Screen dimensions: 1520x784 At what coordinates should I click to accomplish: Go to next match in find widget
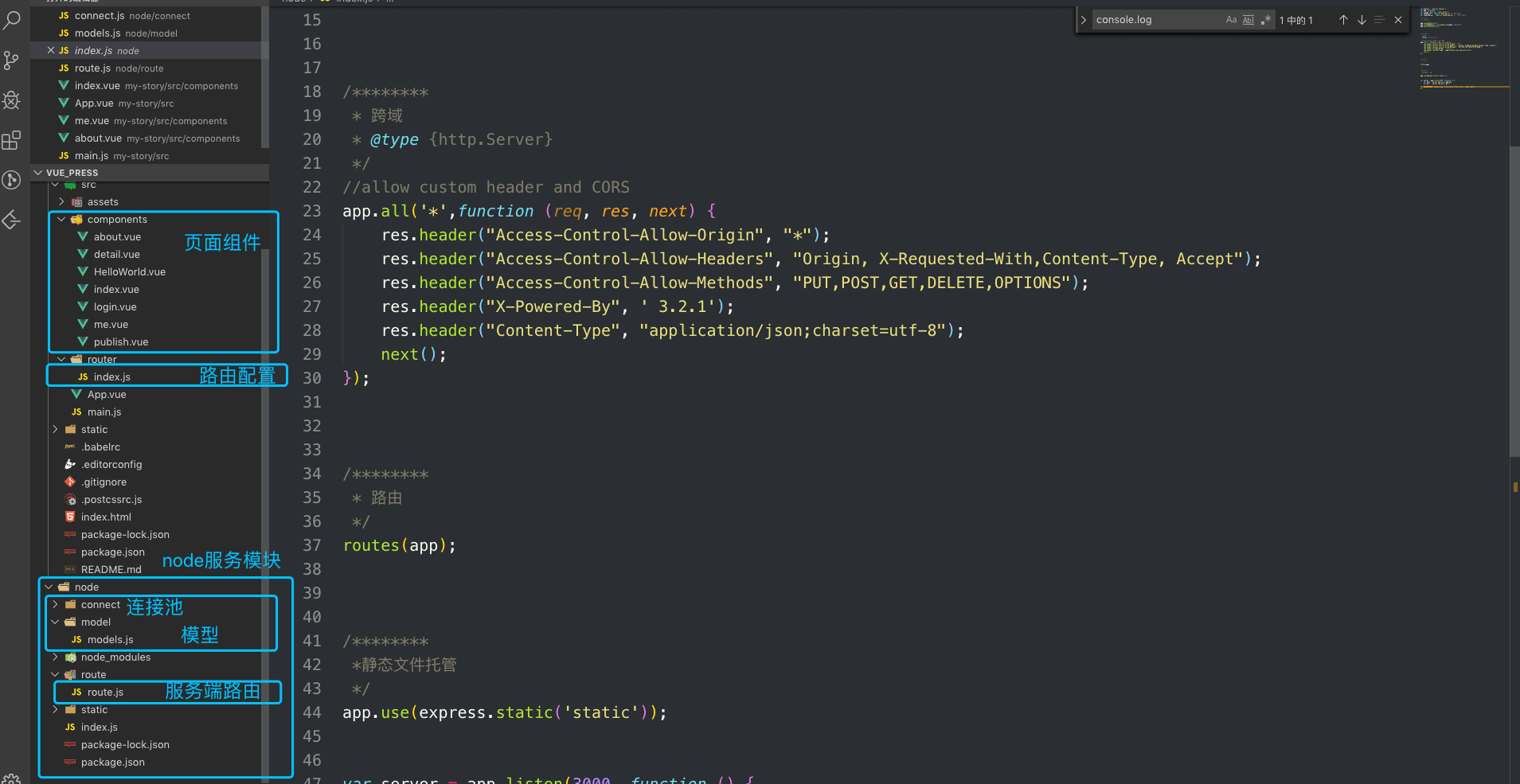click(x=1362, y=20)
